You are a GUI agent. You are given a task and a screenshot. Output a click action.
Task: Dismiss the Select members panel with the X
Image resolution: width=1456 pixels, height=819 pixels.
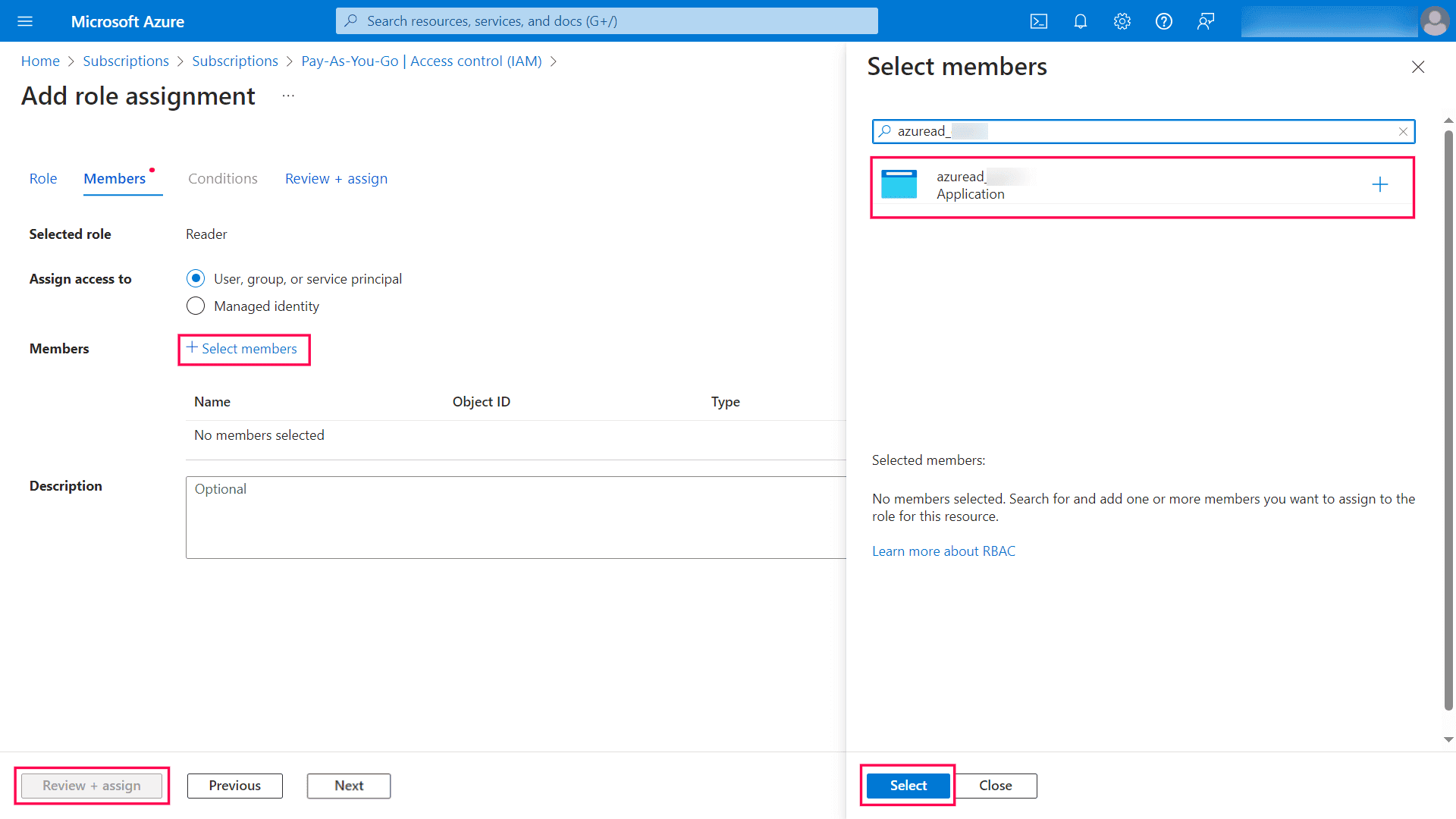[x=1417, y=67]
